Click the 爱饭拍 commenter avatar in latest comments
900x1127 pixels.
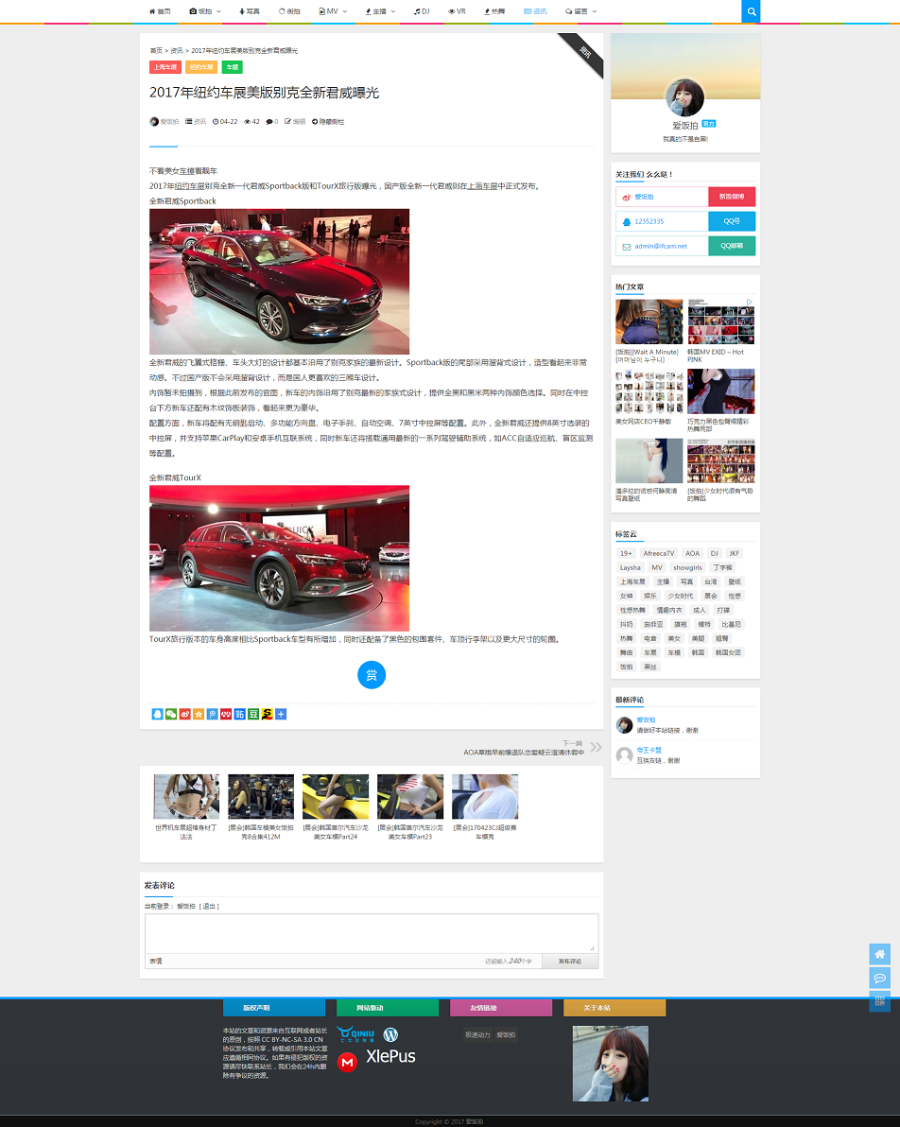click(624, 724)
